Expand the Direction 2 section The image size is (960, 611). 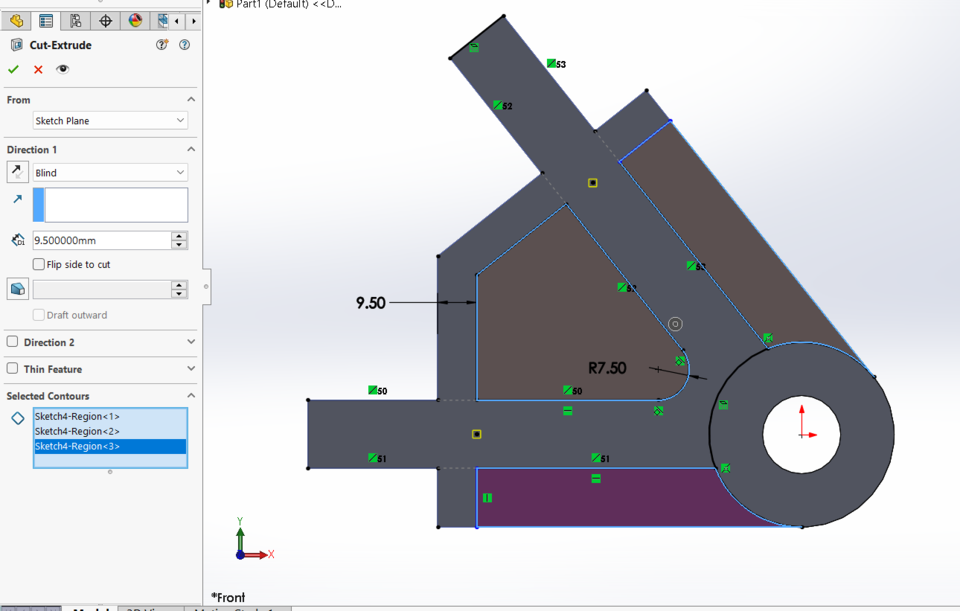190,340
